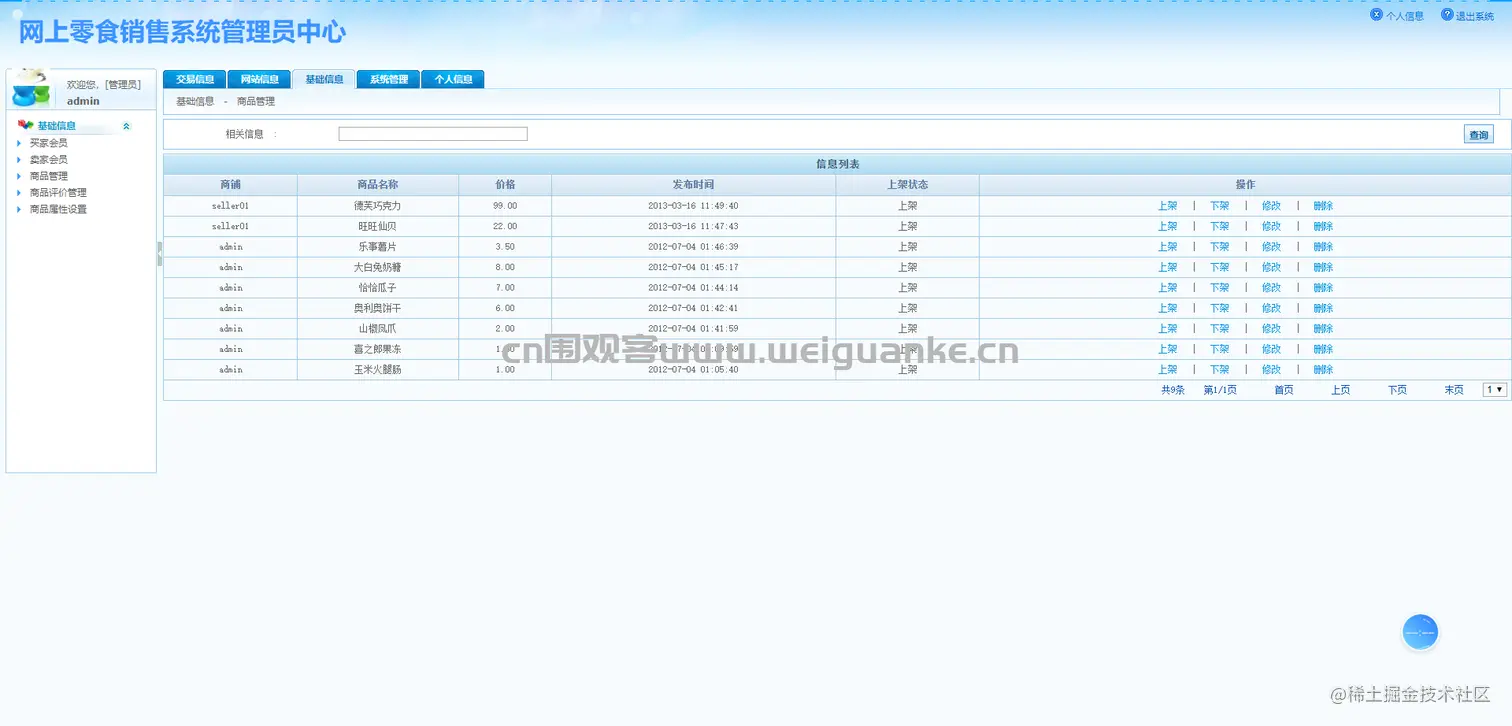
Task: Click 删除 for 乐事薯片
Action: [x=1323, y=247]
